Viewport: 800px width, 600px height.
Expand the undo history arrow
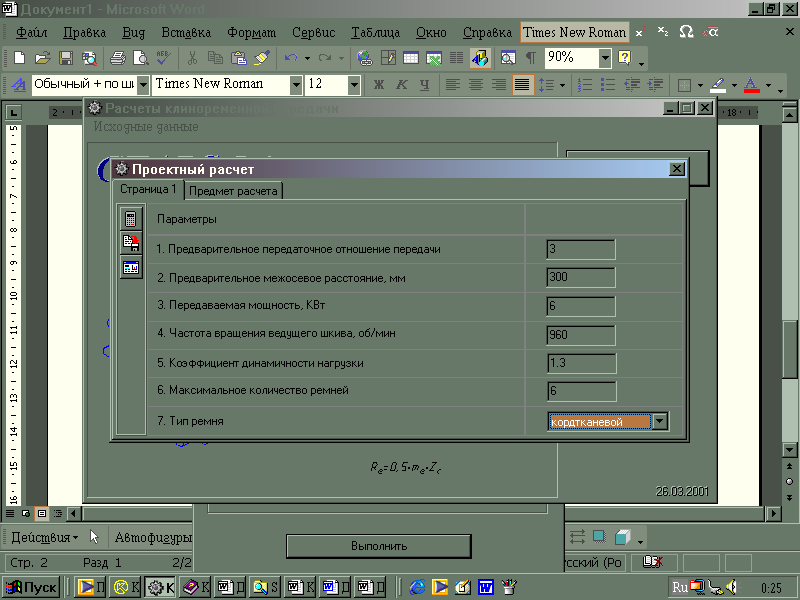click(x=307, y=58)
